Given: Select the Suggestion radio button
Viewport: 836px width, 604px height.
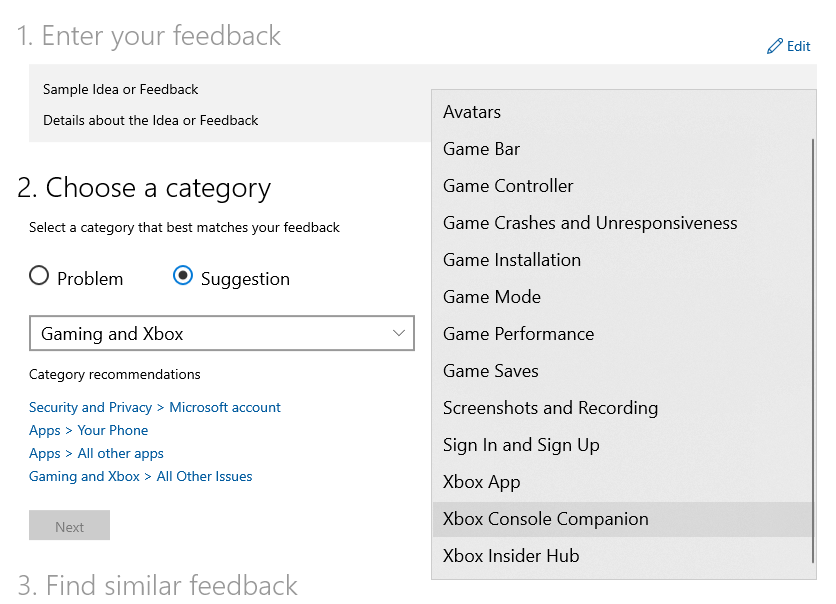Looking at the screenshot, I should click(x=183, y=276).
